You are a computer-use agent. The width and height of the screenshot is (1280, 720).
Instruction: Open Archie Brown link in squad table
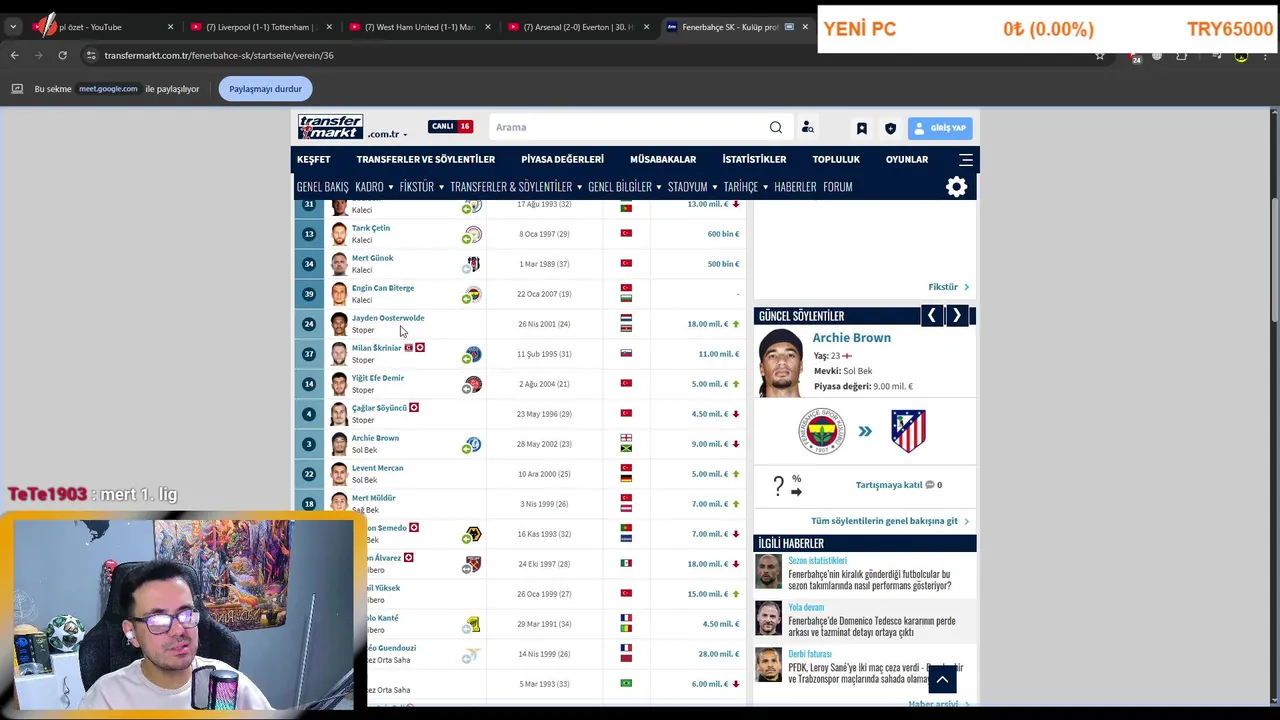pyautogui.click(x=375, y=438)
